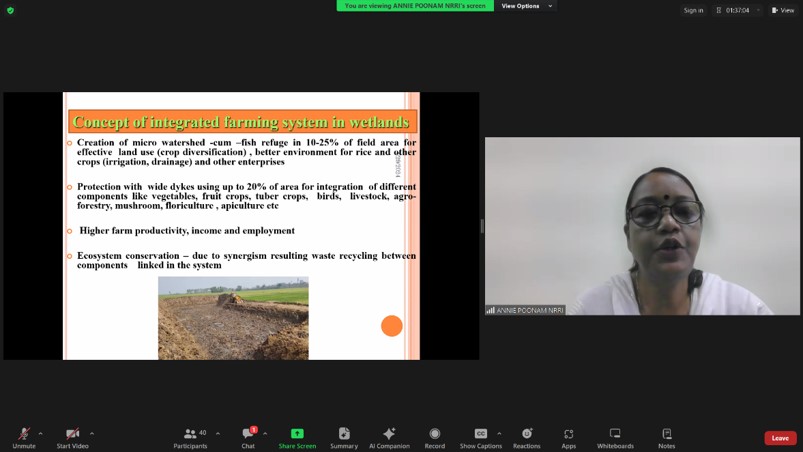The image size is (803, 452).
Task: Start video with the camera button
Action: click(x=71, y=436)
